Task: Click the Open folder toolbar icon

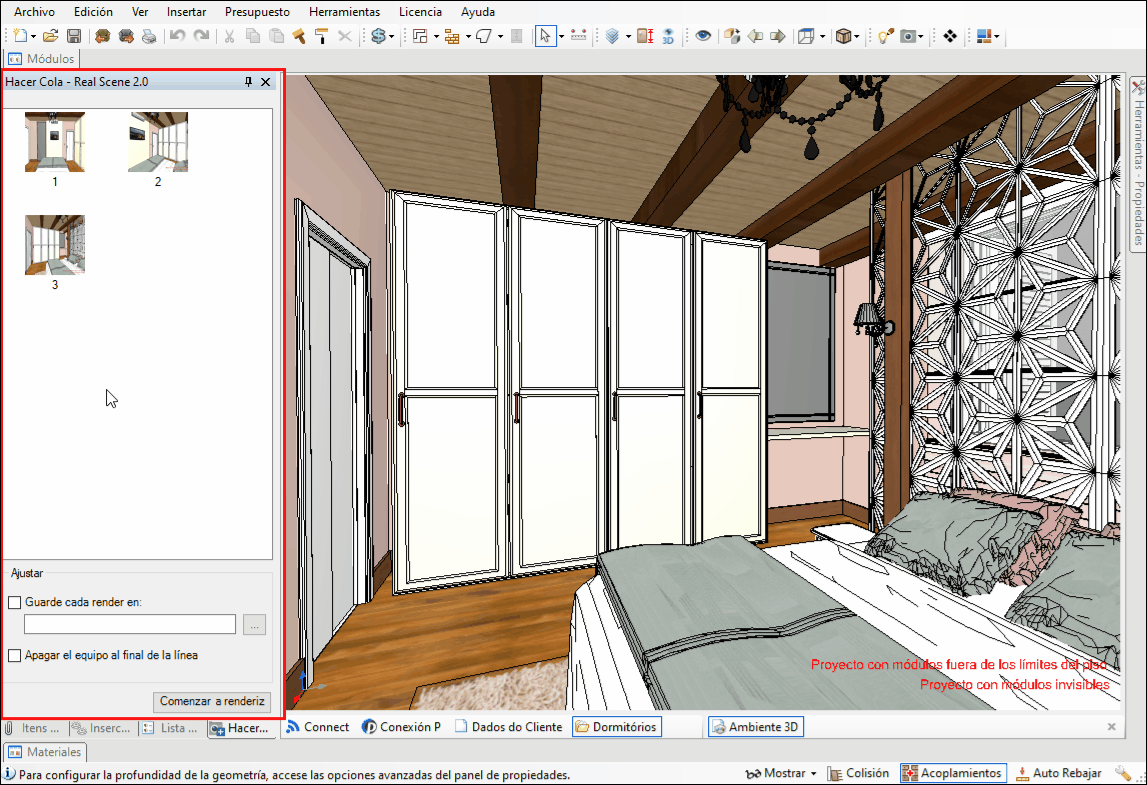Action: (50, 36)
